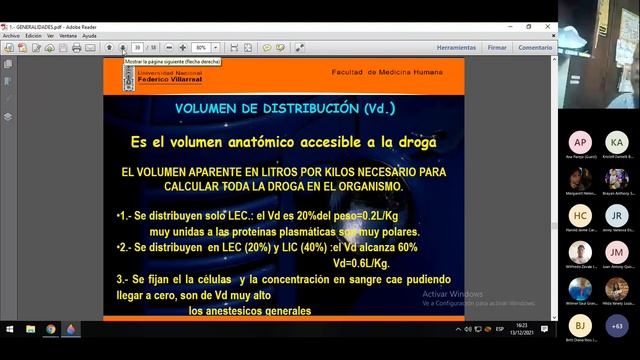Open the Ayuda menu
Viewport: 640px width, 360px height.
pos(89,36)
